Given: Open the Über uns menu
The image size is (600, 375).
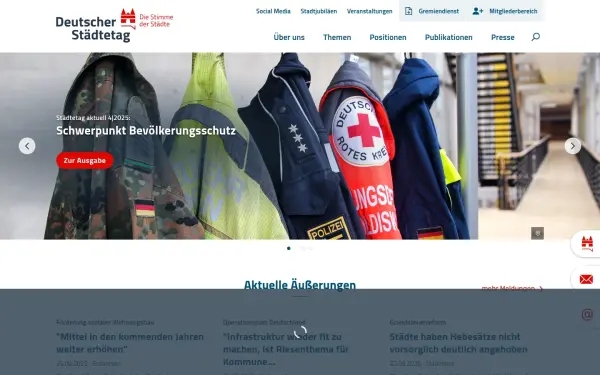Looking at the screenshot, I should point(289,37).
